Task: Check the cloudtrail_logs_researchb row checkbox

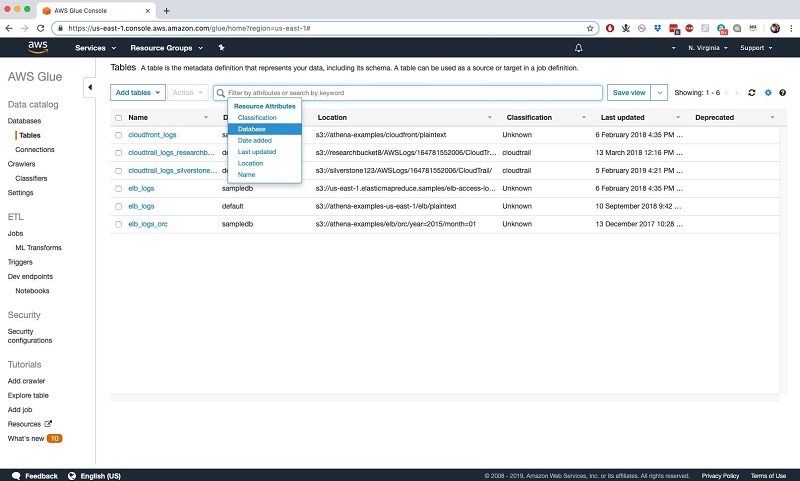Action: click(118, 153)
